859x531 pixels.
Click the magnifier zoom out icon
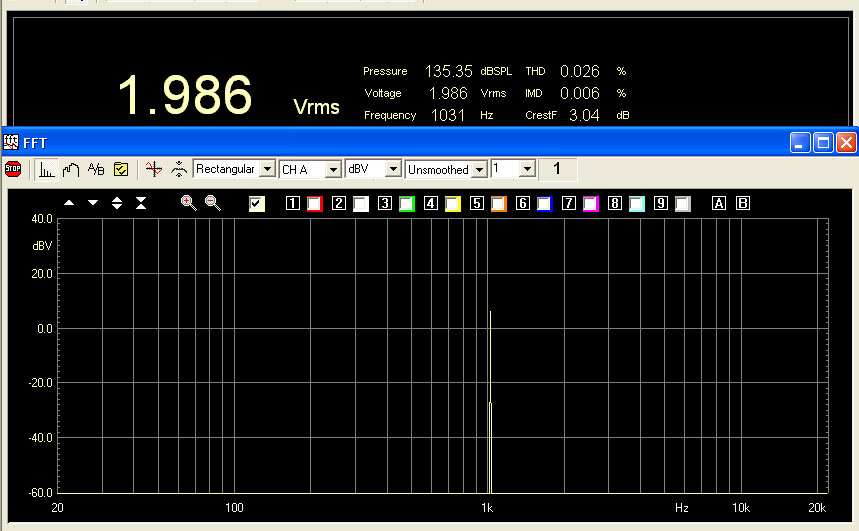[x=212, y=203]
